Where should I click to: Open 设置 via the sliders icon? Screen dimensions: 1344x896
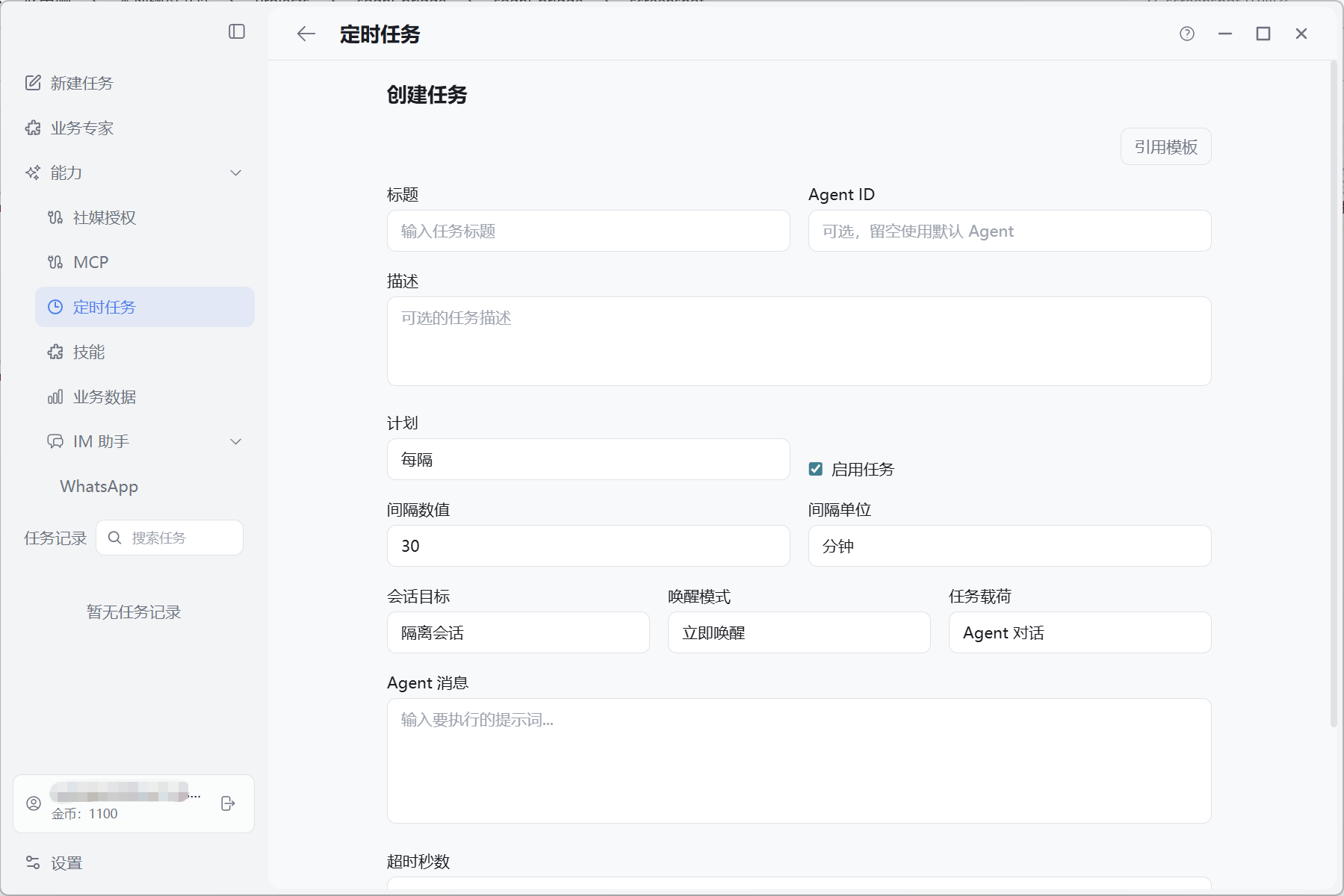tap(33, 863)
